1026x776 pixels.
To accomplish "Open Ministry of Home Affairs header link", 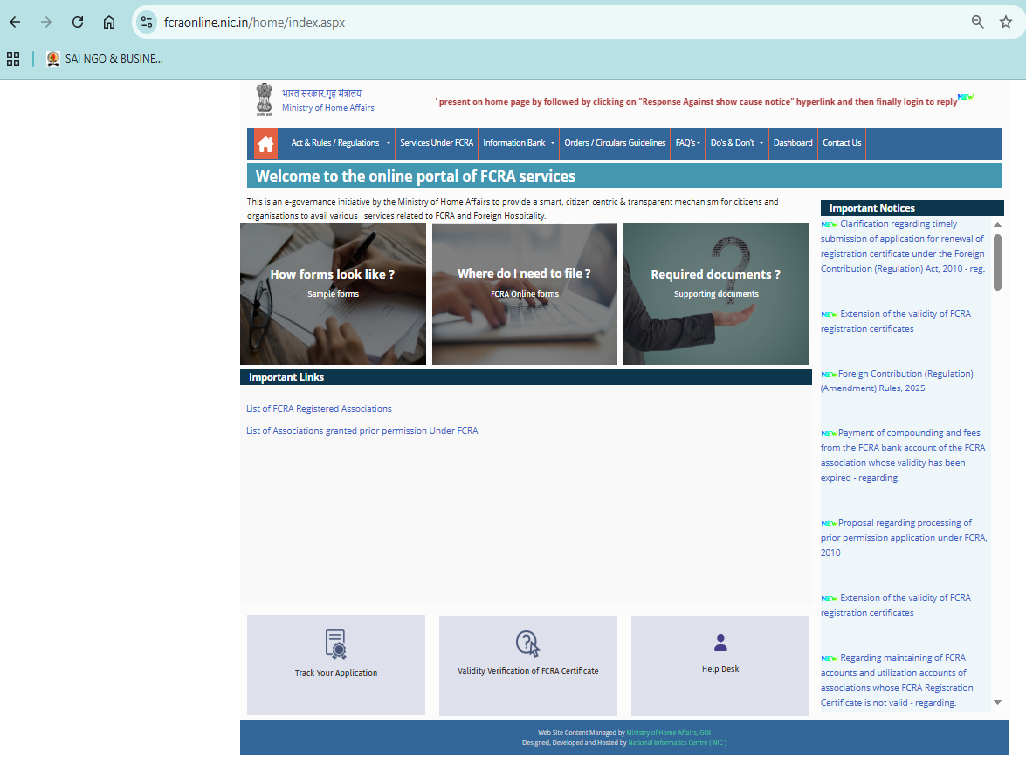I will coord(328,108).
